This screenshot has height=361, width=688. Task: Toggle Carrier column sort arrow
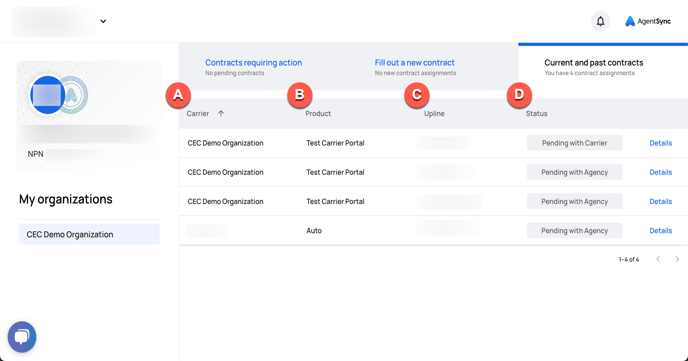[x=221, y=113]
